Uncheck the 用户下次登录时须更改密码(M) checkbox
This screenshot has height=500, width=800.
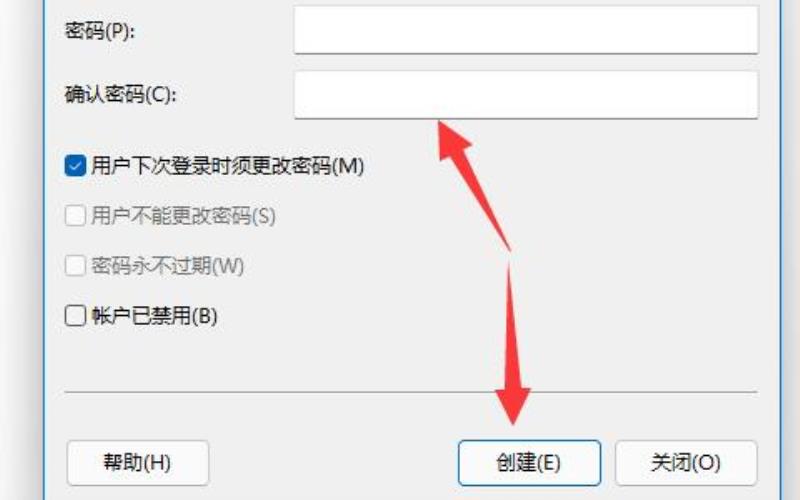click(75, 166)
